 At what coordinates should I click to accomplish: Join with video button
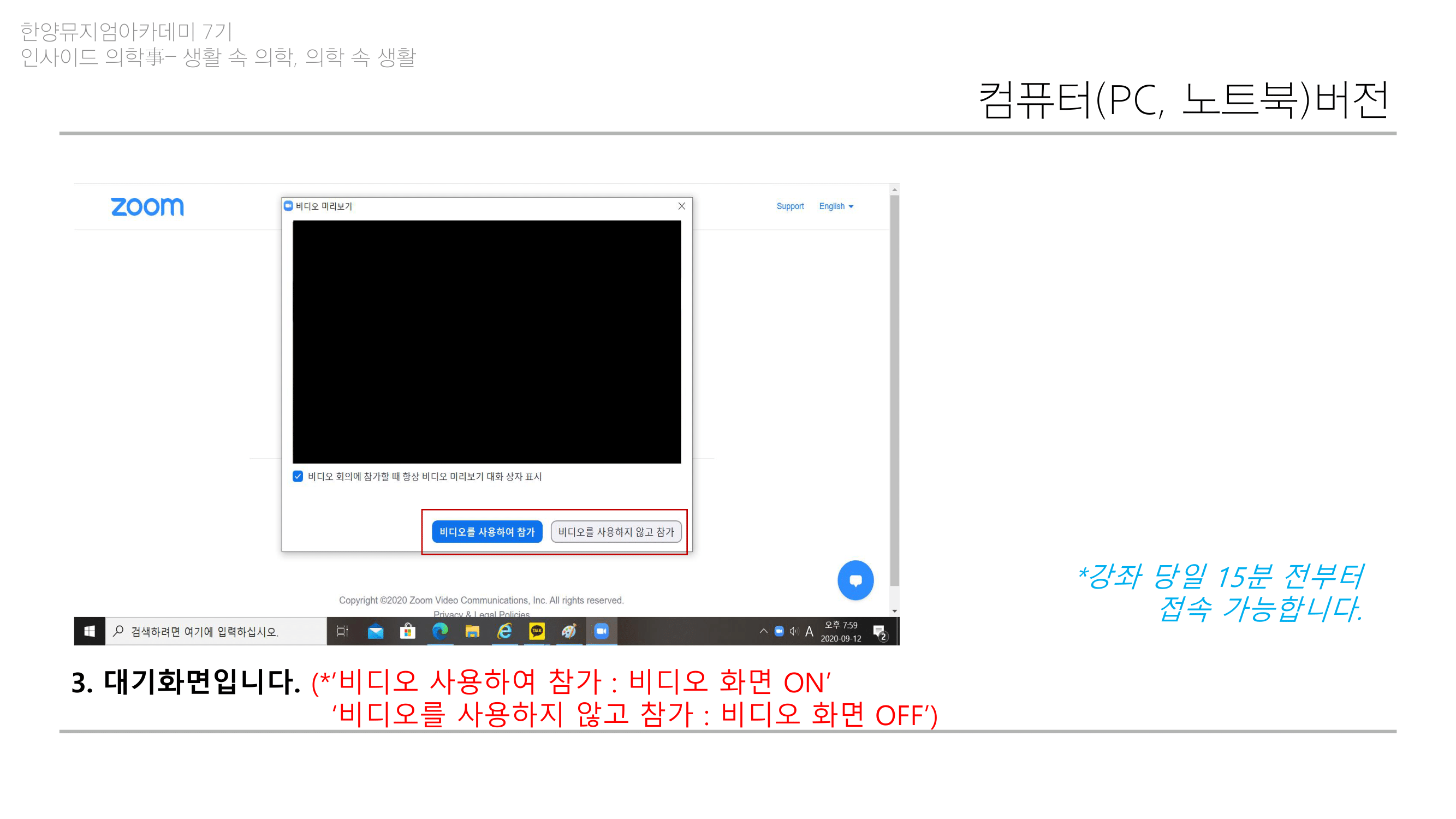[486, 532]
